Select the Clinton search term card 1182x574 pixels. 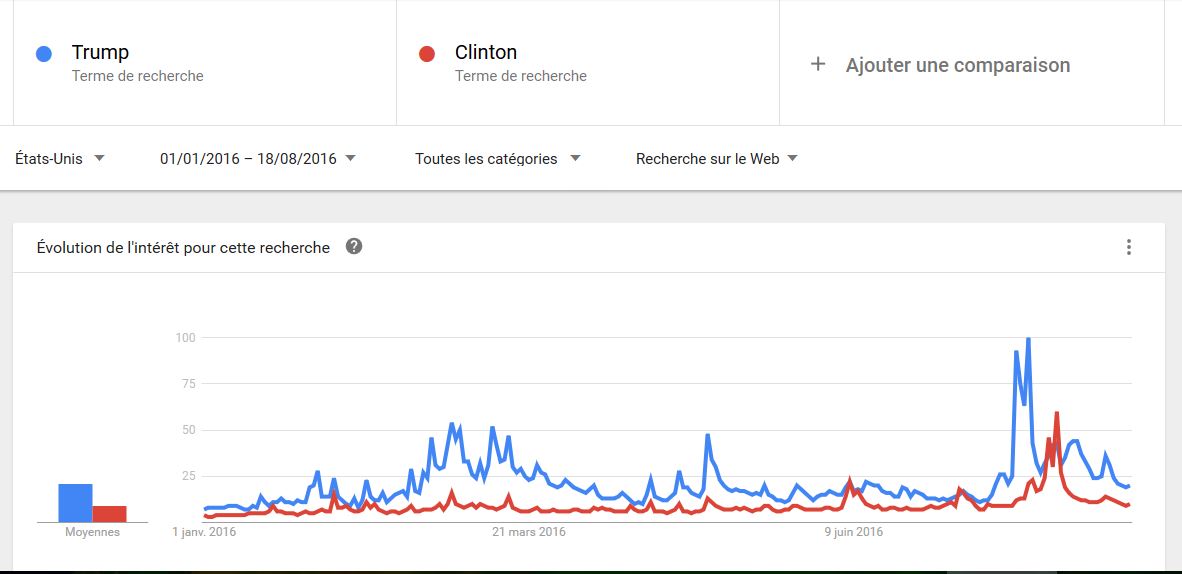[x=588, y=63]
